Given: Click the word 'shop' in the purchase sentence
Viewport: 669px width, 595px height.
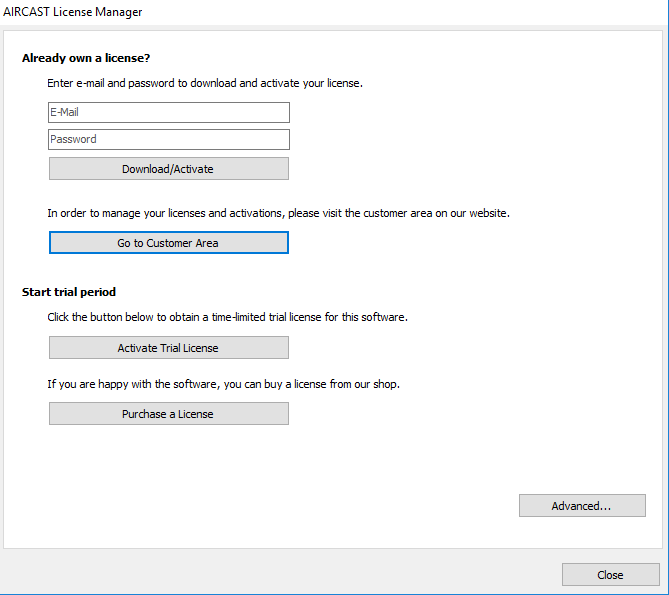Looking at the screenshot, I should (x=385, y=384).
